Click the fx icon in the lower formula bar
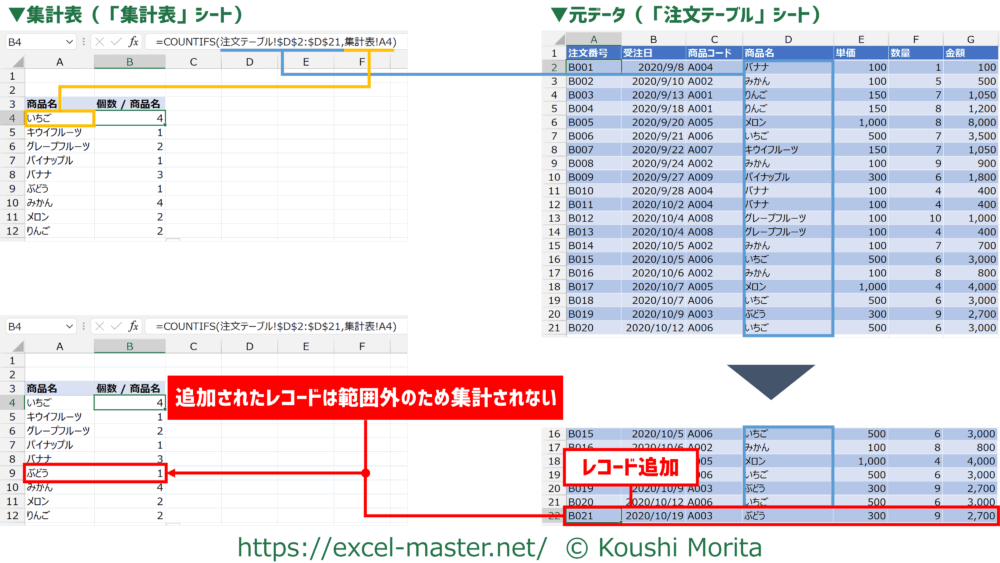The width and height of the screenshot is (1000, 563). tap(134, 327)
